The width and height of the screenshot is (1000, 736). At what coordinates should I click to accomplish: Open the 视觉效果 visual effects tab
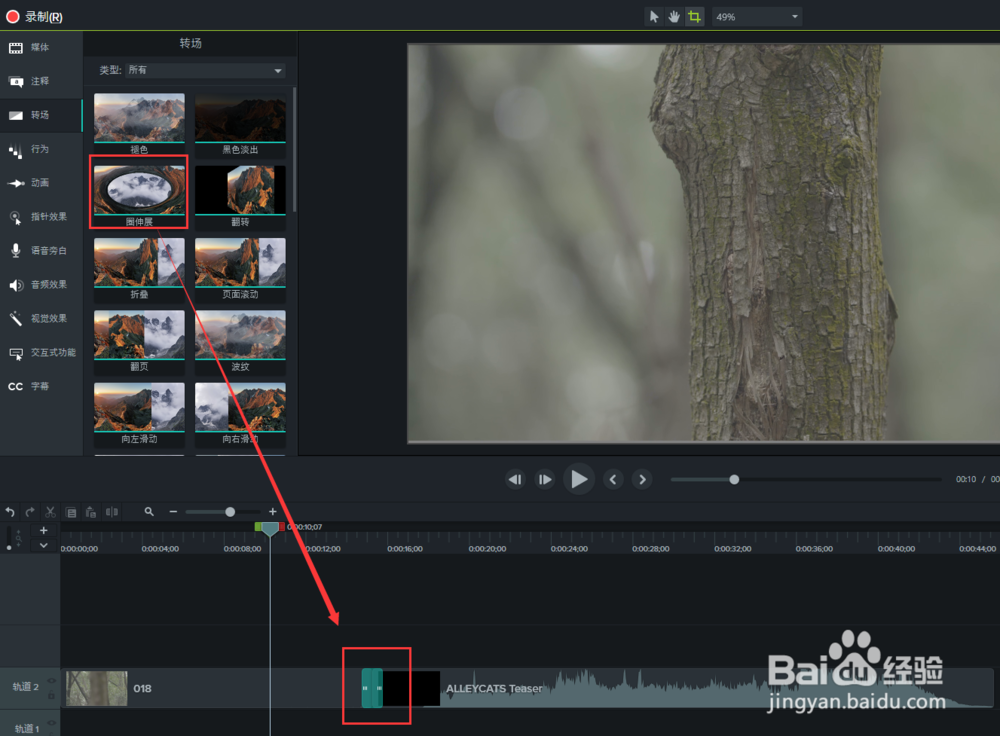(x=41, y=318)
